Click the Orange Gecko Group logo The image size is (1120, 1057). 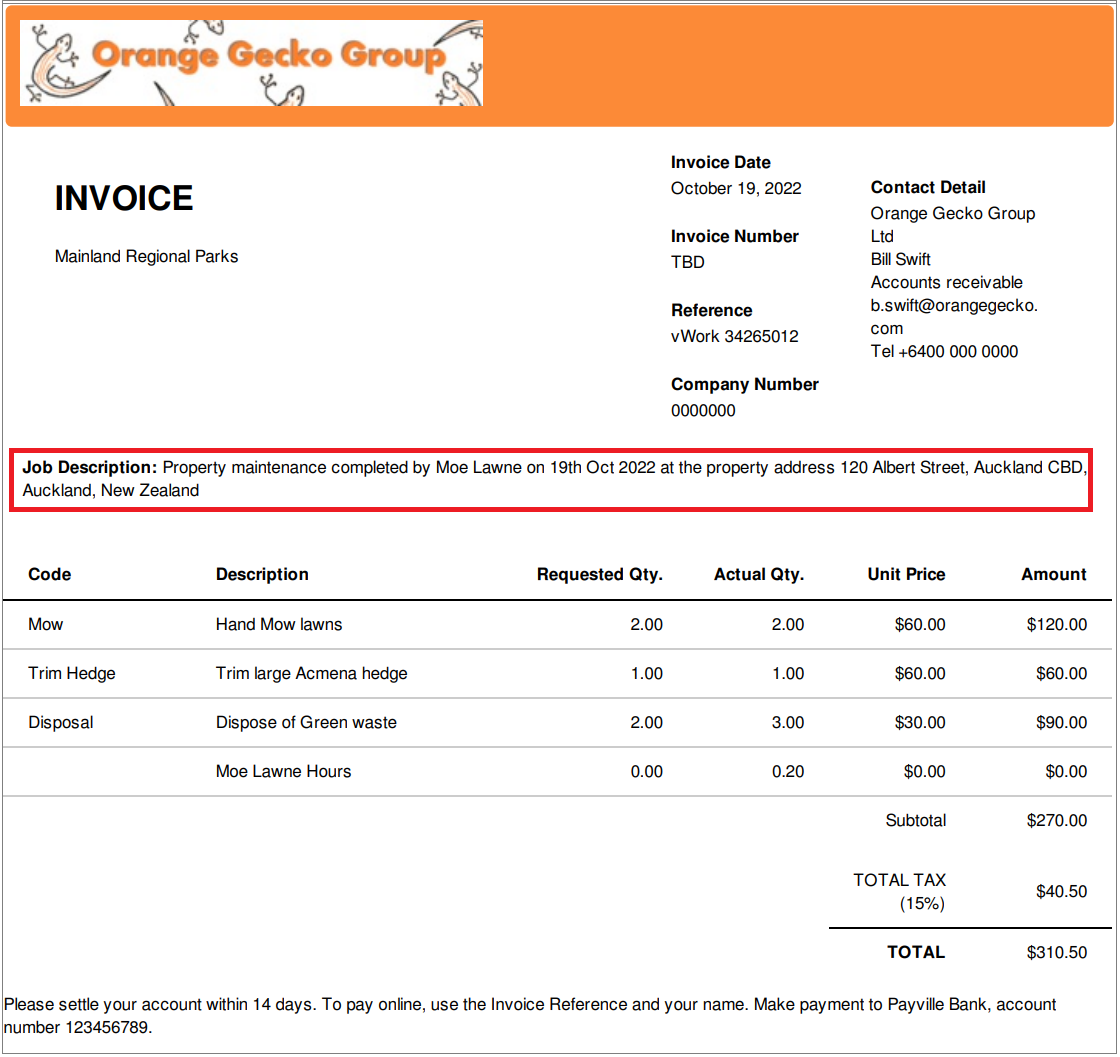point(250,62)
